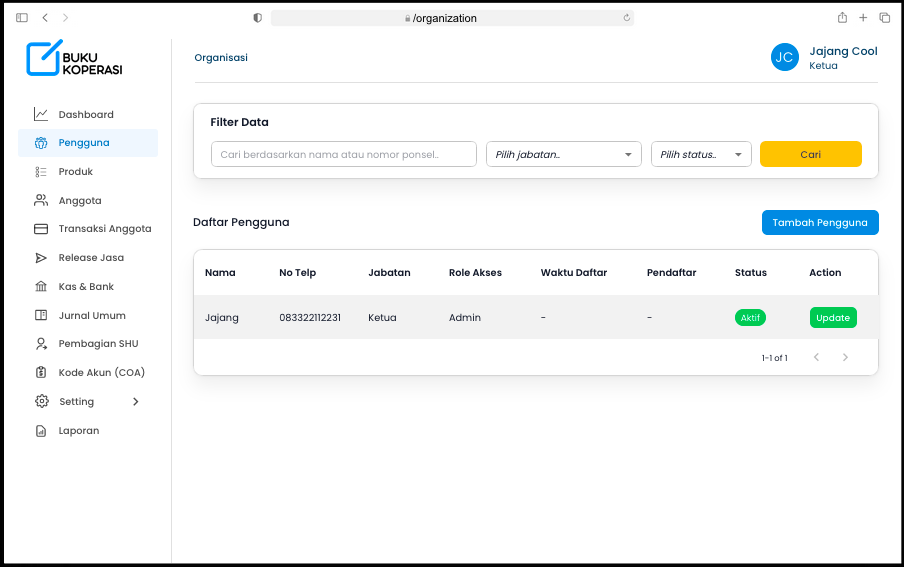Click the Tambah Pengguna button
Image resolution: width=904 pixels, height=567 pixels.
click(819, 222)
